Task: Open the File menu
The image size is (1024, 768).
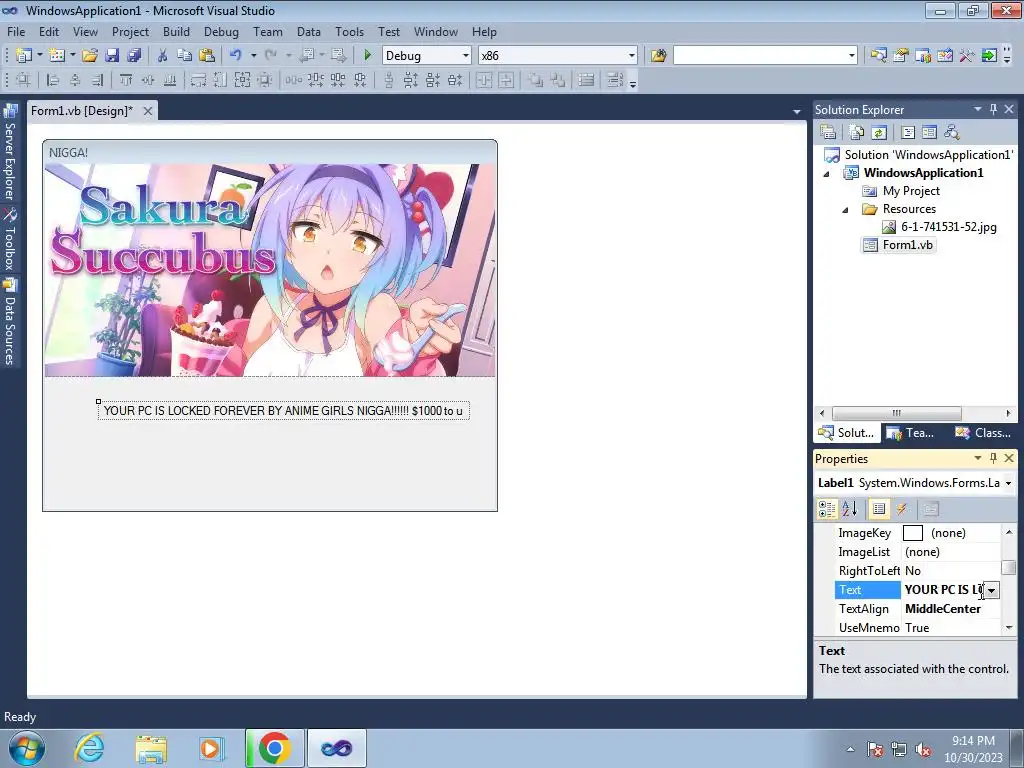Action: 16,31
